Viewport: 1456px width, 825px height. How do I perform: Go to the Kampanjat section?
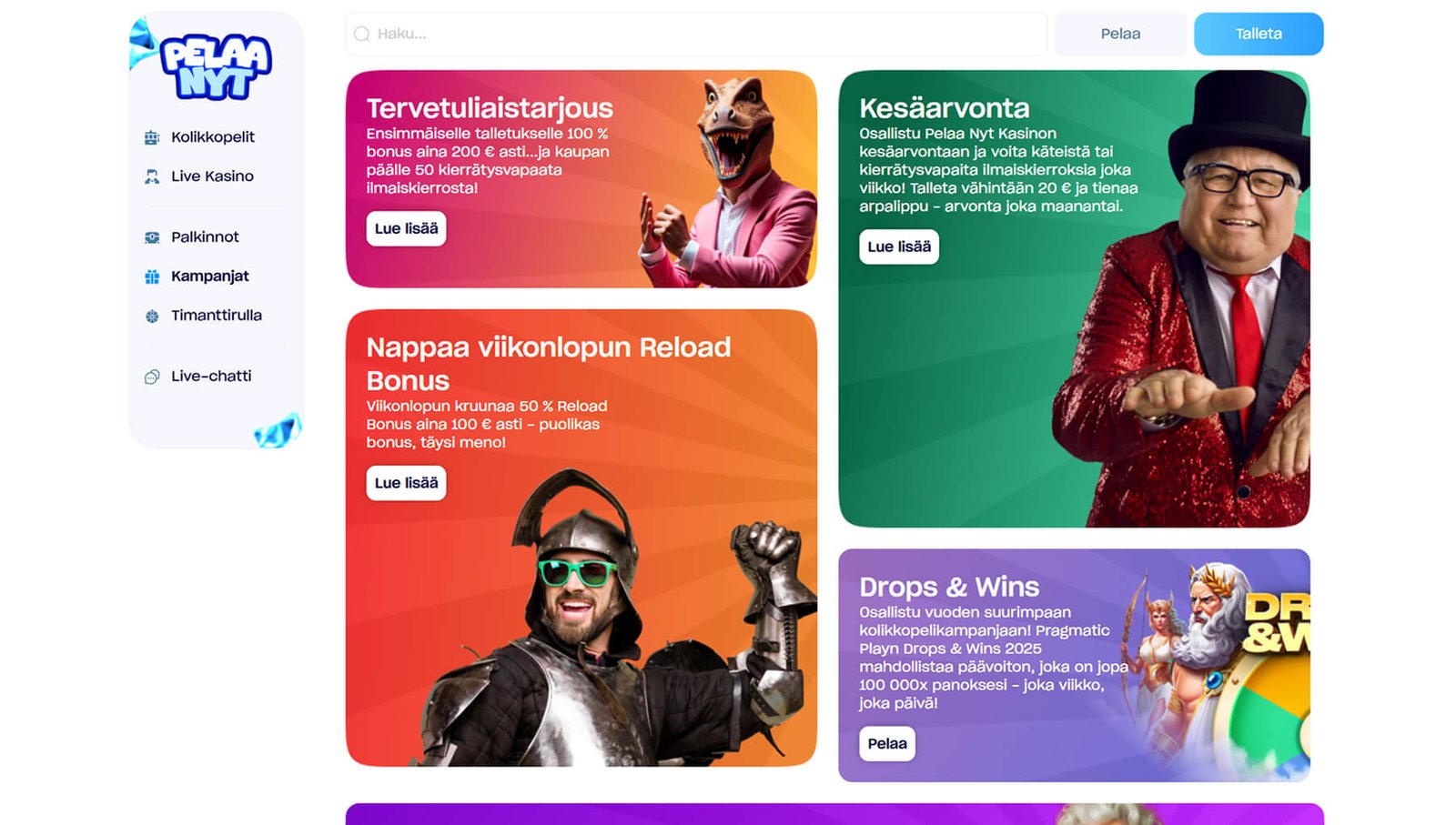tap(210, 277)
